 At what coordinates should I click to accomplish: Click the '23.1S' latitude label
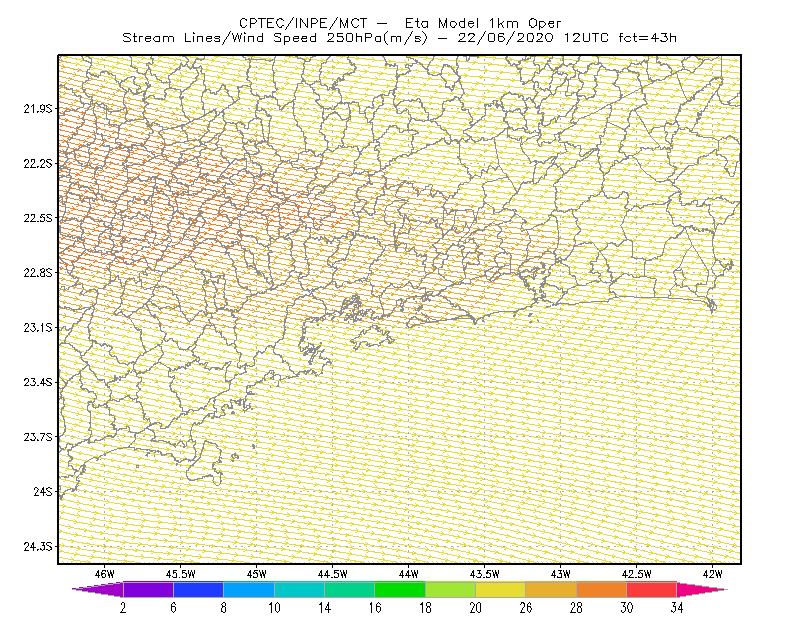[x=38, y=327]
